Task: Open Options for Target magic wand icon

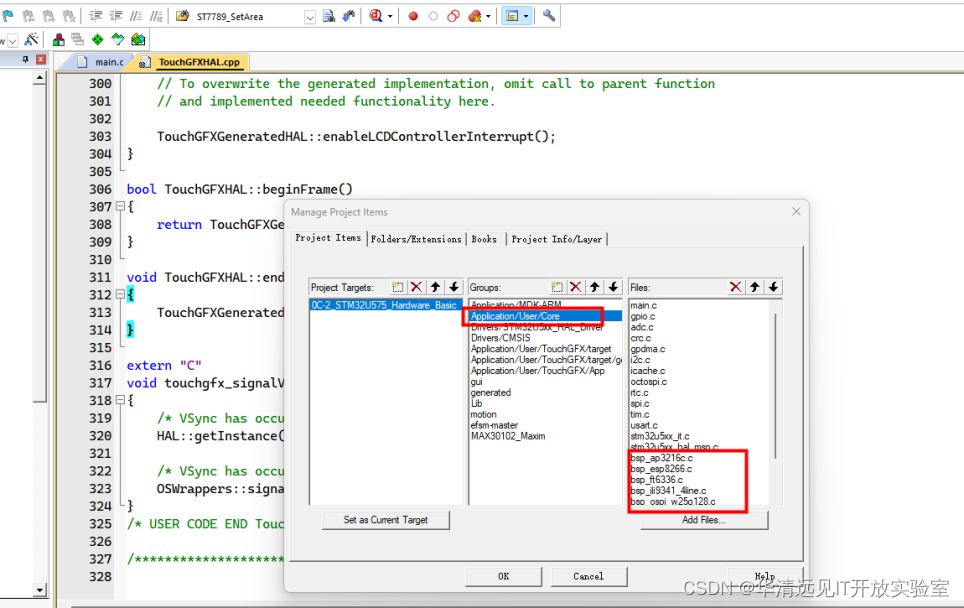Action: [x=31, y=40]
